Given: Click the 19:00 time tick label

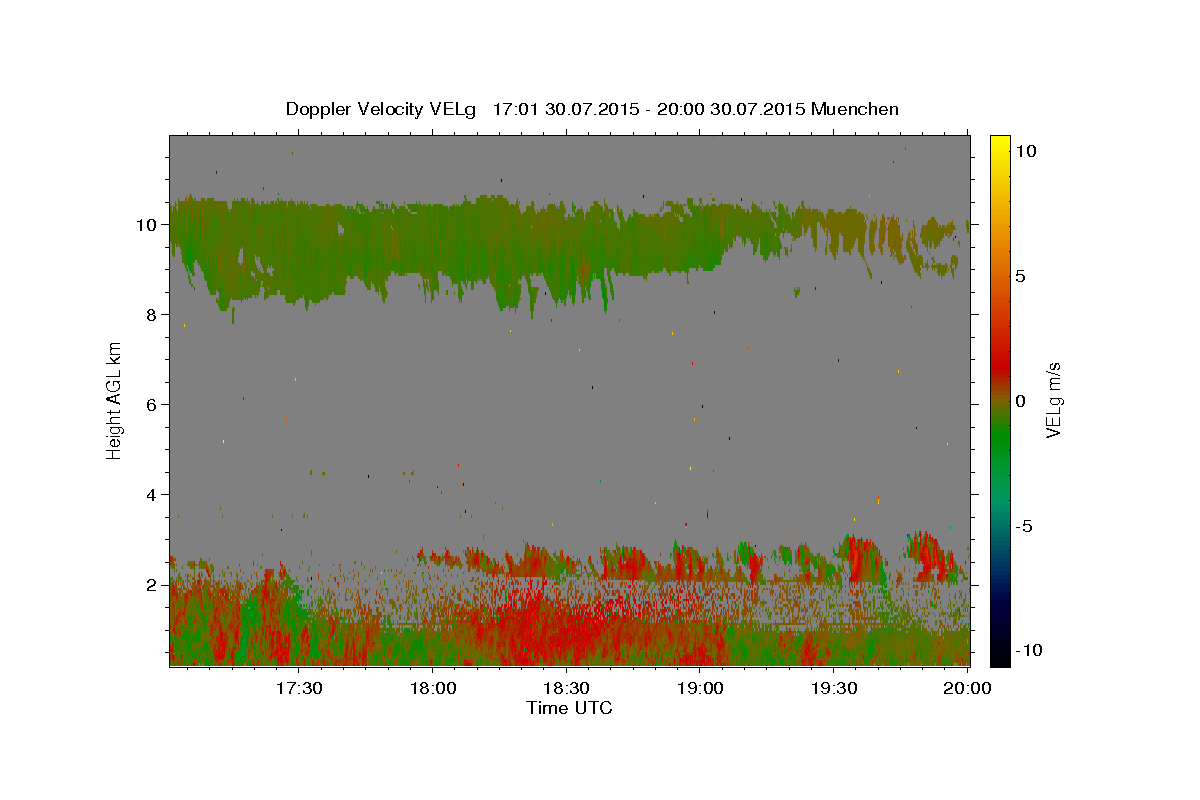Looking at the screenshot, I should tap(700, 688).
